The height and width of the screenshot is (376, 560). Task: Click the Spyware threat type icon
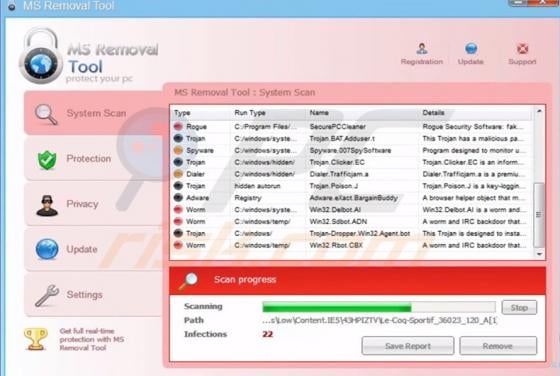[178, 150]
